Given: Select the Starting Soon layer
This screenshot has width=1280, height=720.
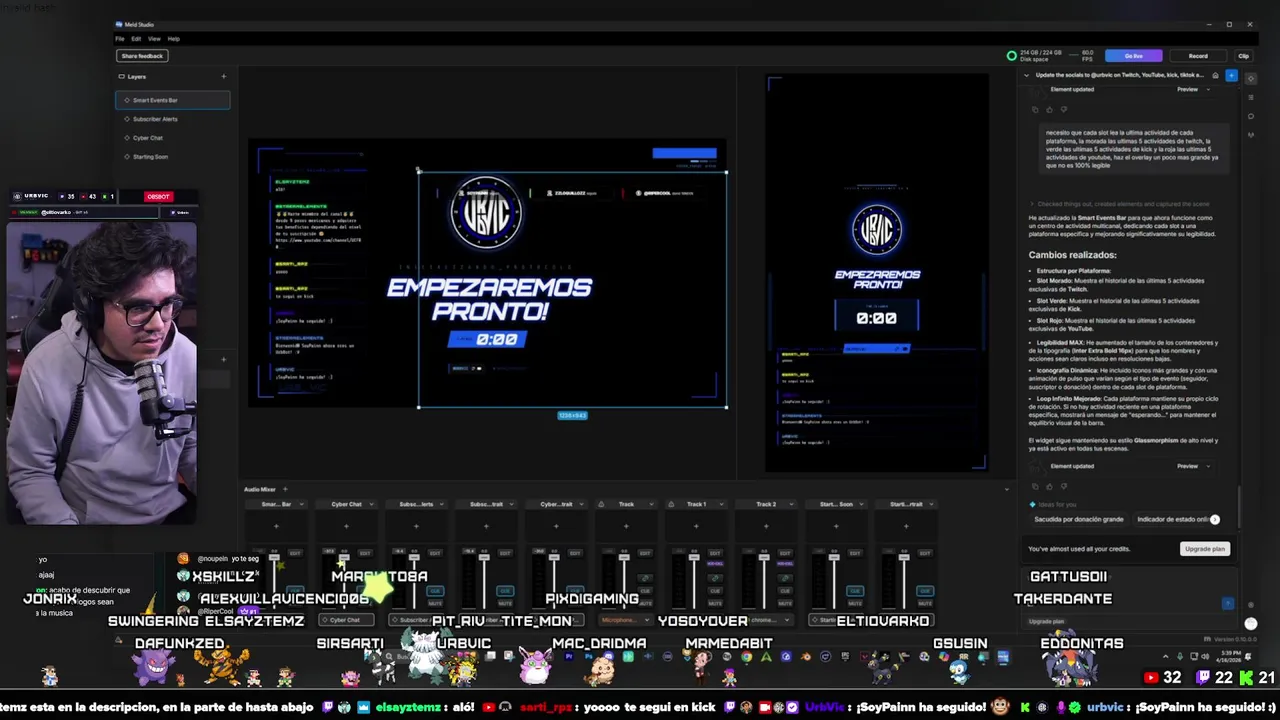Looking at the screenshot, I should tap(172, 157).
